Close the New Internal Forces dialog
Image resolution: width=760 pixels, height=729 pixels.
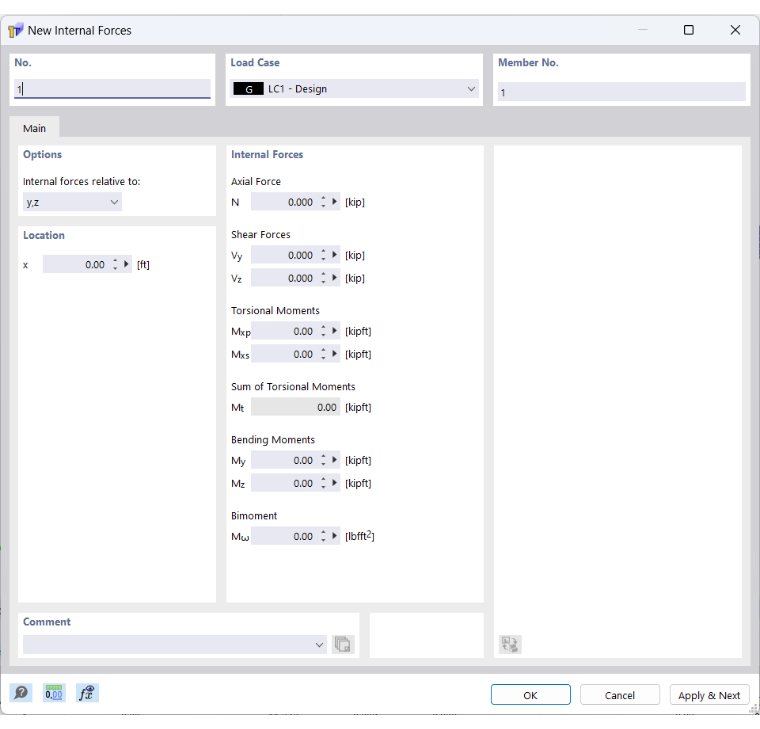point(735,30)
